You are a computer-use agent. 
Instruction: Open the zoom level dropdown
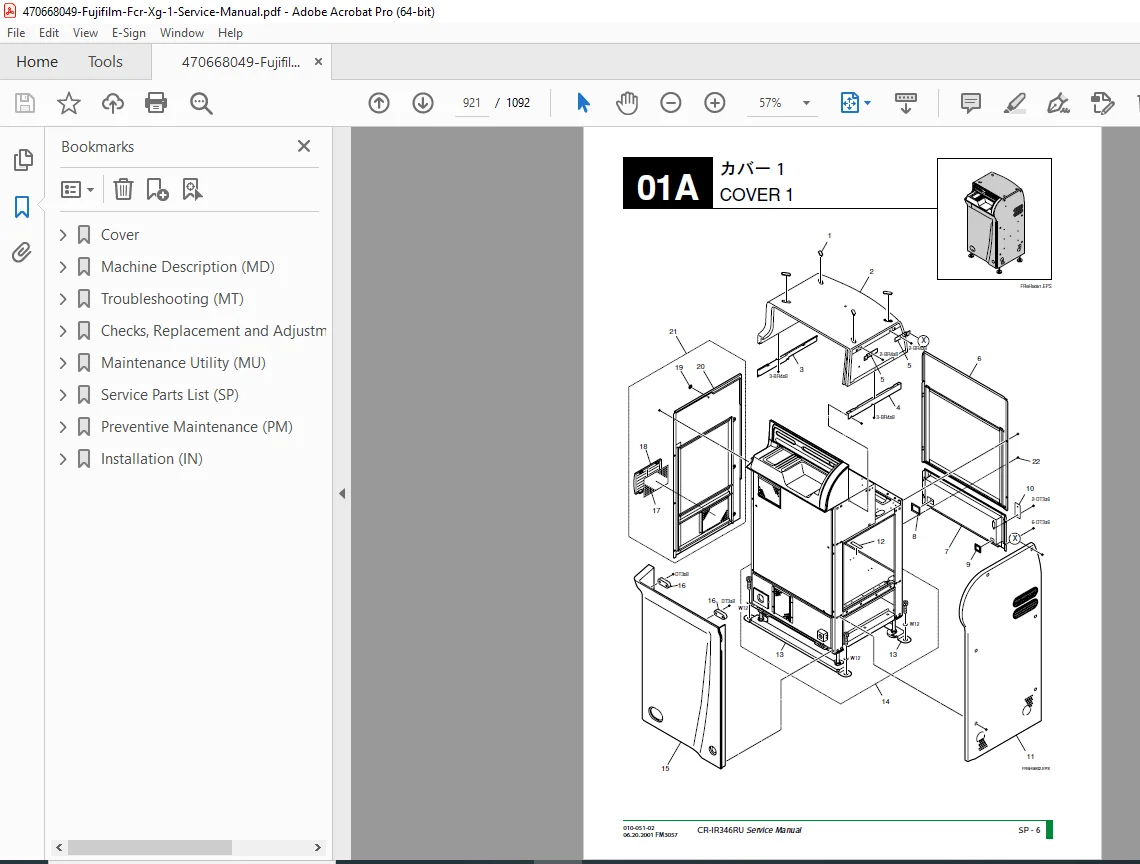pos(806,103)
